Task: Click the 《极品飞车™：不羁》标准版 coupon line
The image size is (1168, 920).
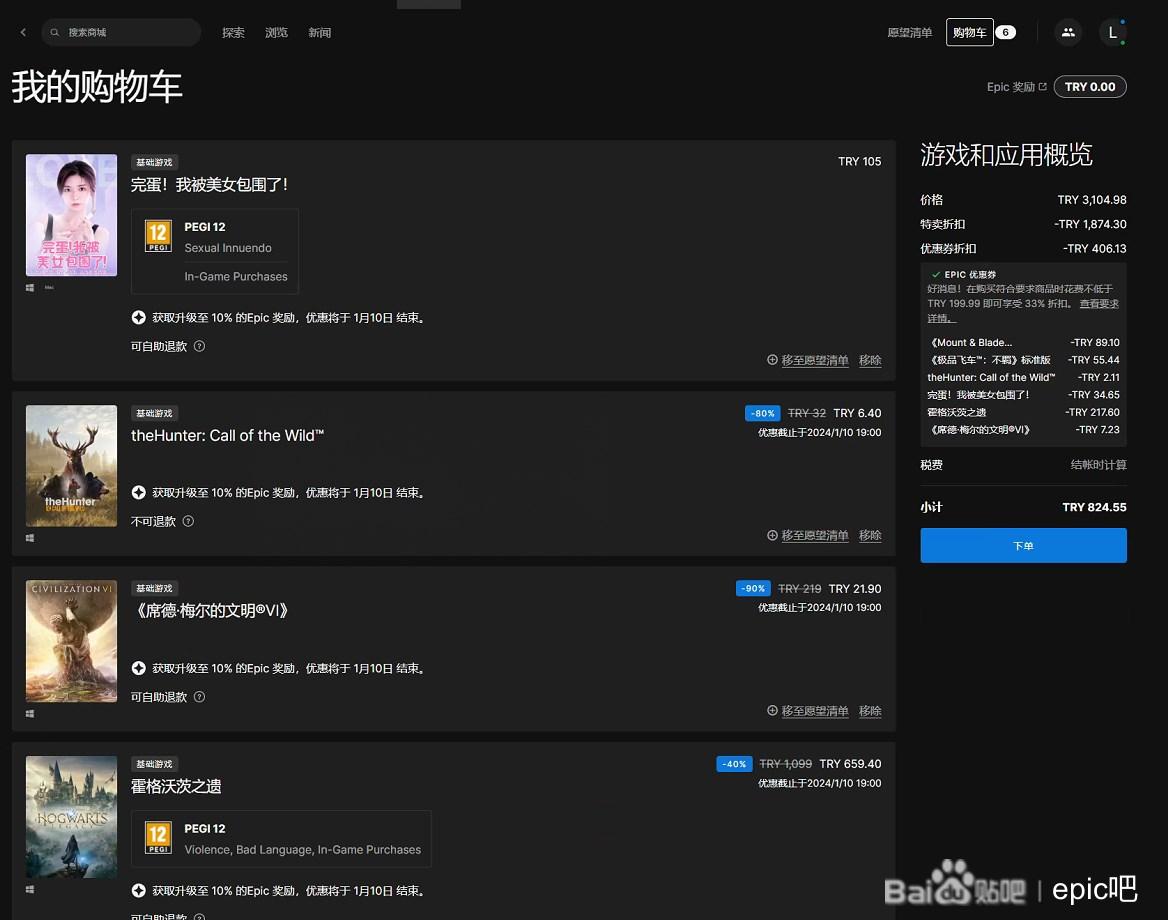Action: [1023, 360]
